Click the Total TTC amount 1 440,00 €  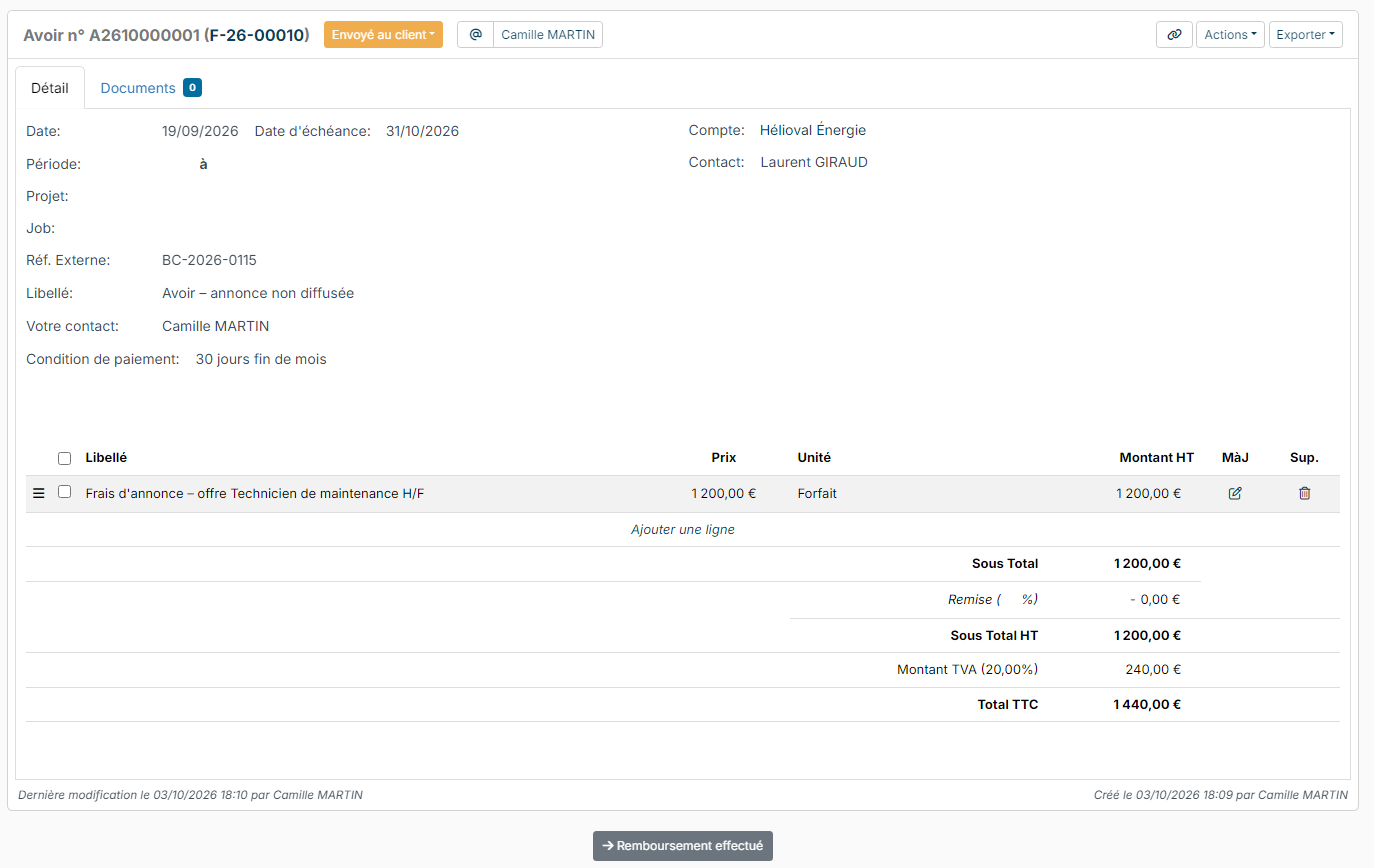pos(1147,705)
